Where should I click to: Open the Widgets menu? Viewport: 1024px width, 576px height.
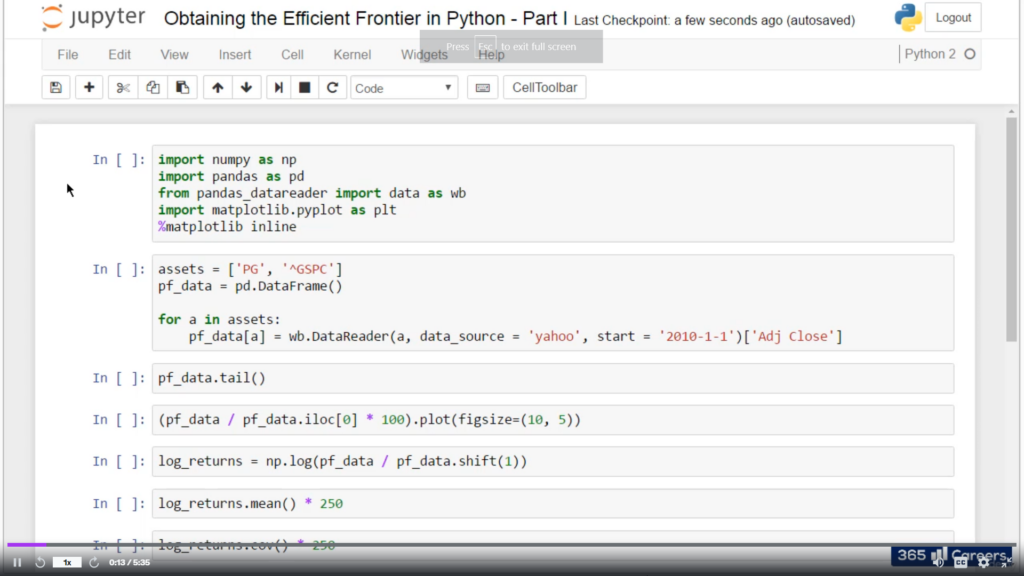click(x=424, y=55)
